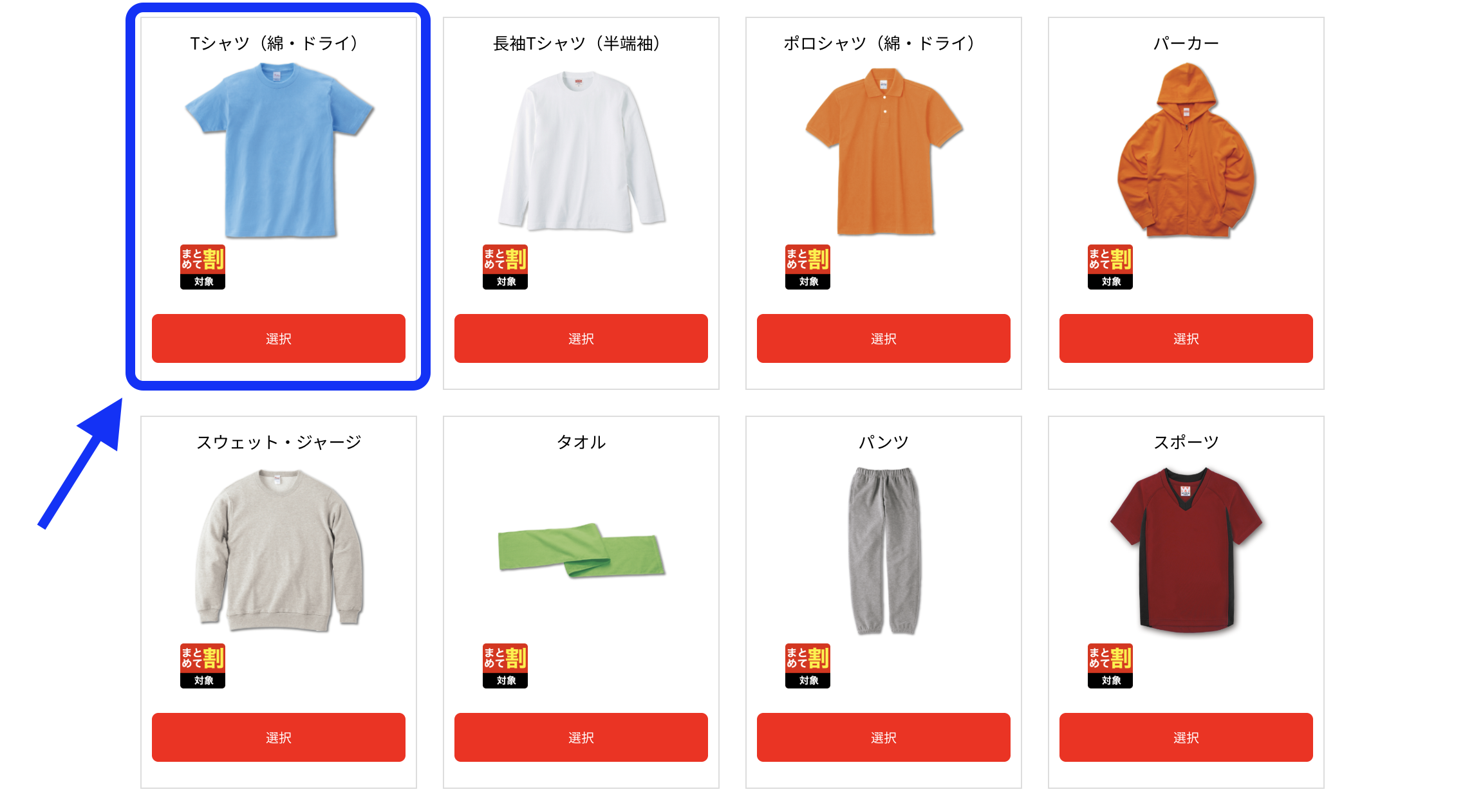Click the まとめ割 badge under the gray sweatshirt
The width and height of the screenshot is (1474, 812).
coord(203,666)
